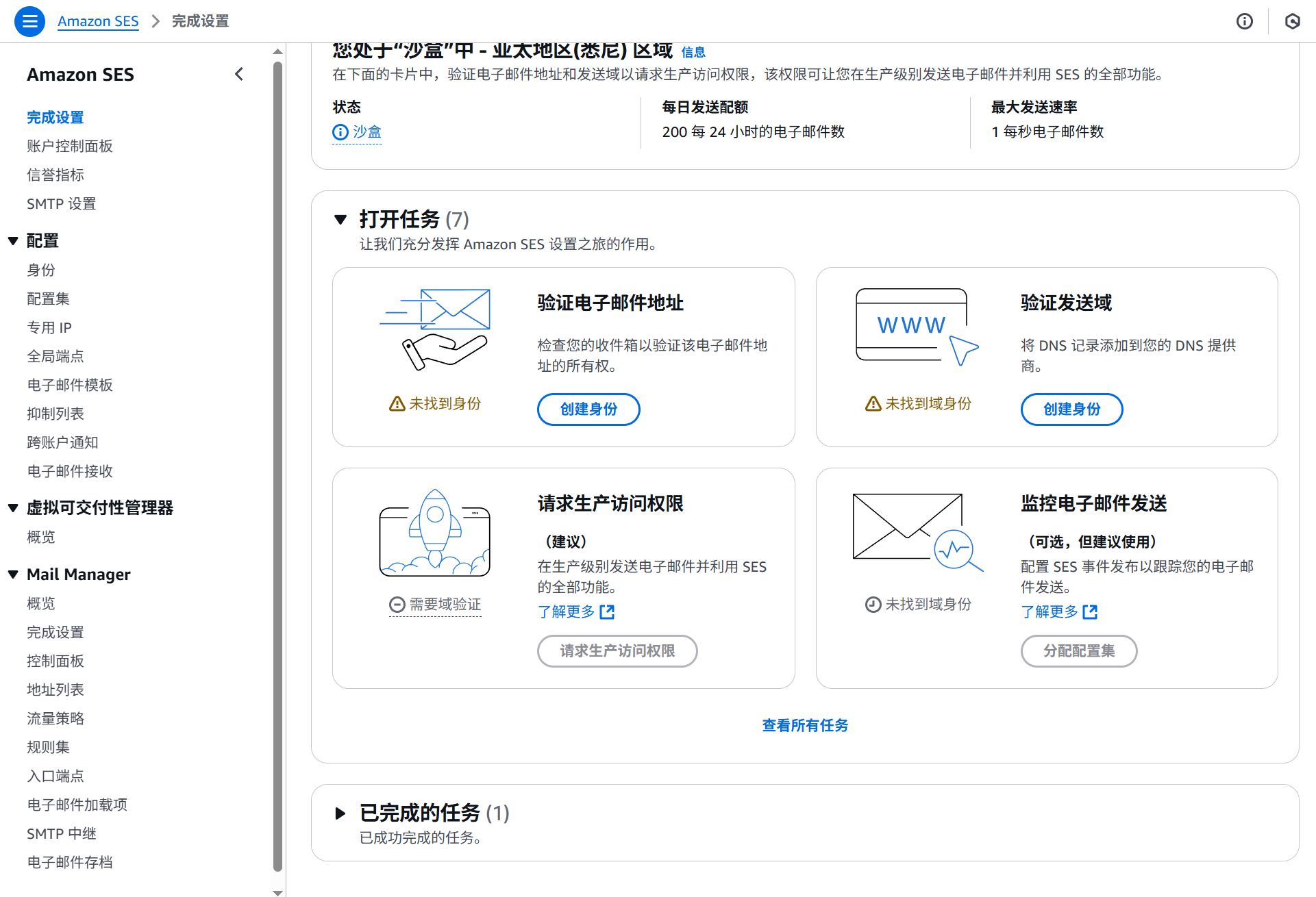Click the sidebar scroll-up arrow

click(x=277, y=51)
